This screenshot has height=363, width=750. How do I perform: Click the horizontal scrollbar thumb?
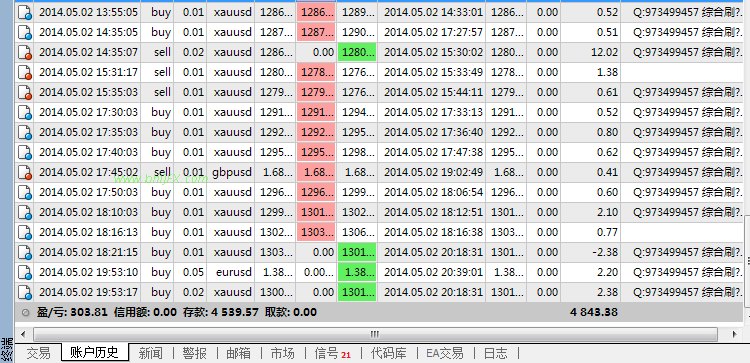375,334
